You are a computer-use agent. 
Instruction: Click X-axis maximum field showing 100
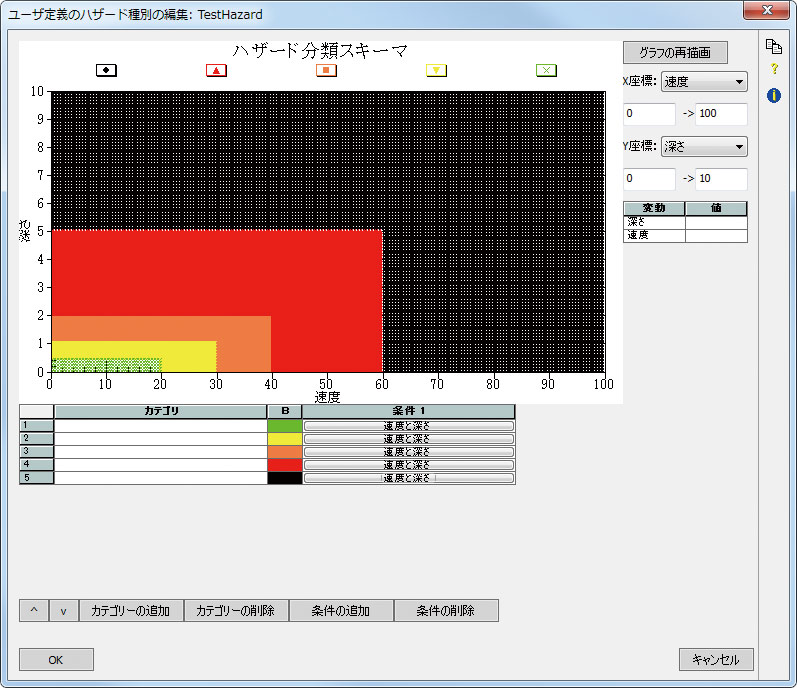pyautogui.click(x=721, y=114)
